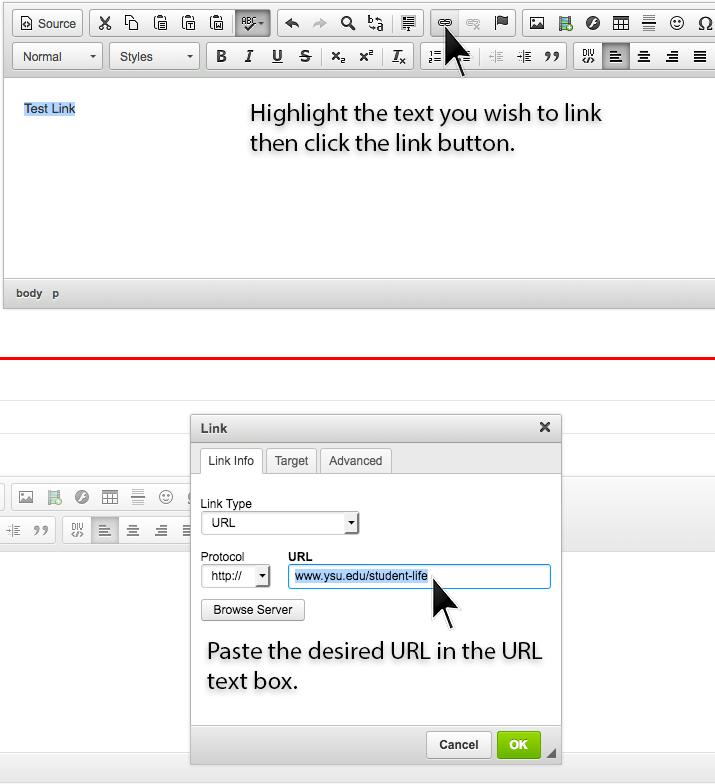Select Justify alignment in top toolbar

pos(700,56)
